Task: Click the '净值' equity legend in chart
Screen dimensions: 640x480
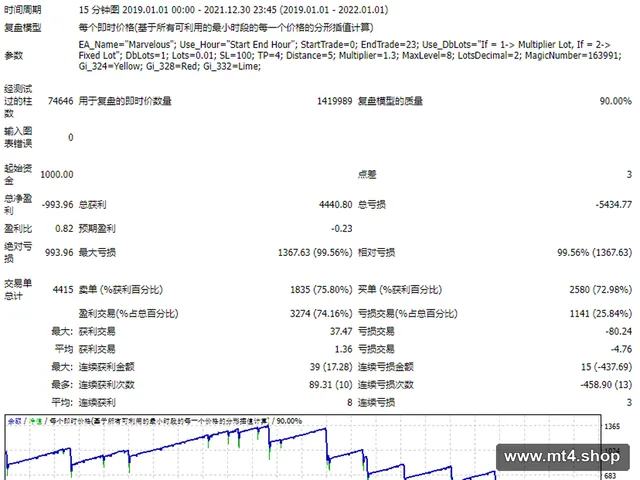Action: click(36, 421)
